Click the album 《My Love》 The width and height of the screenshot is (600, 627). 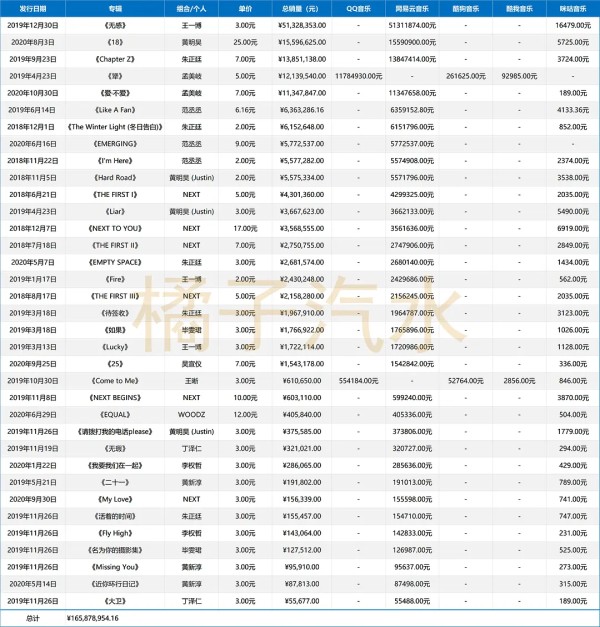coord(115,499)
